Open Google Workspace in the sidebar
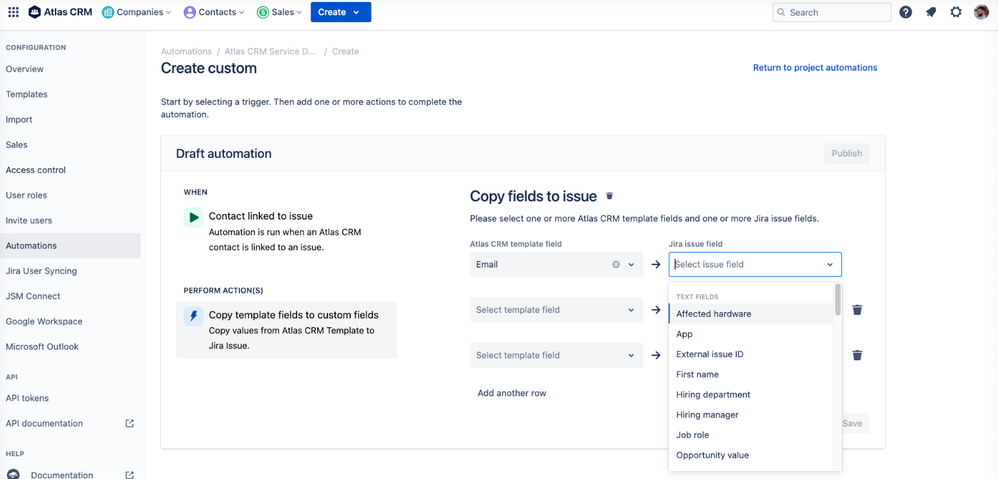998x479 pixels. (70, 322)
